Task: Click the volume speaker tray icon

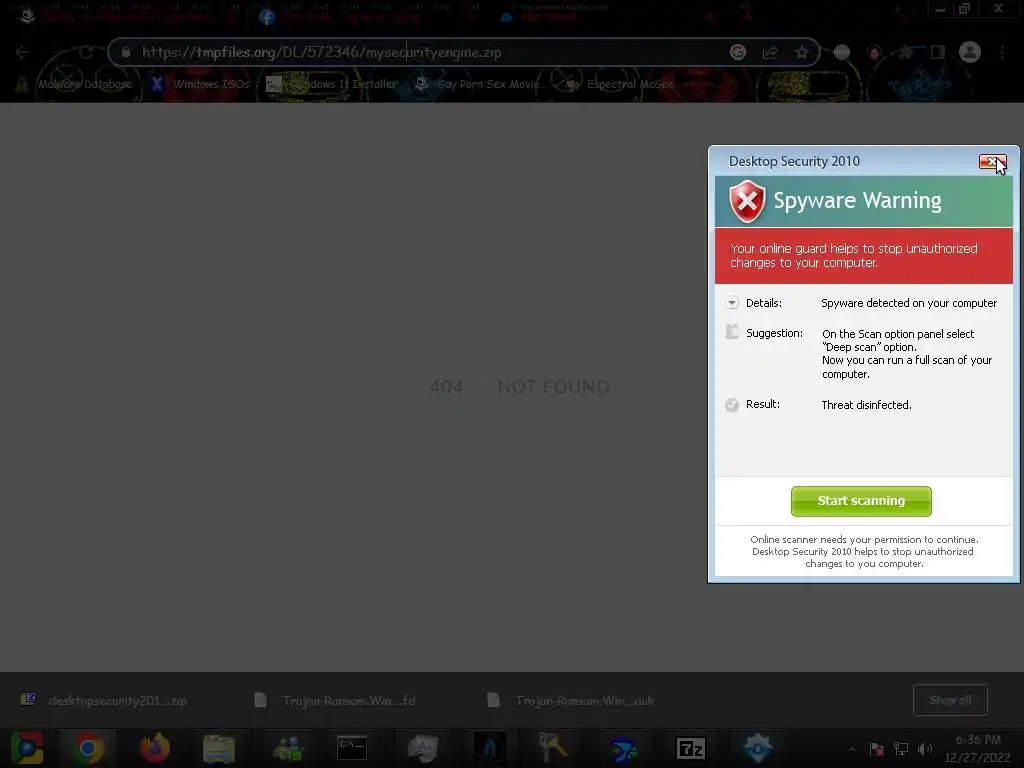Action: coord(925,749)
